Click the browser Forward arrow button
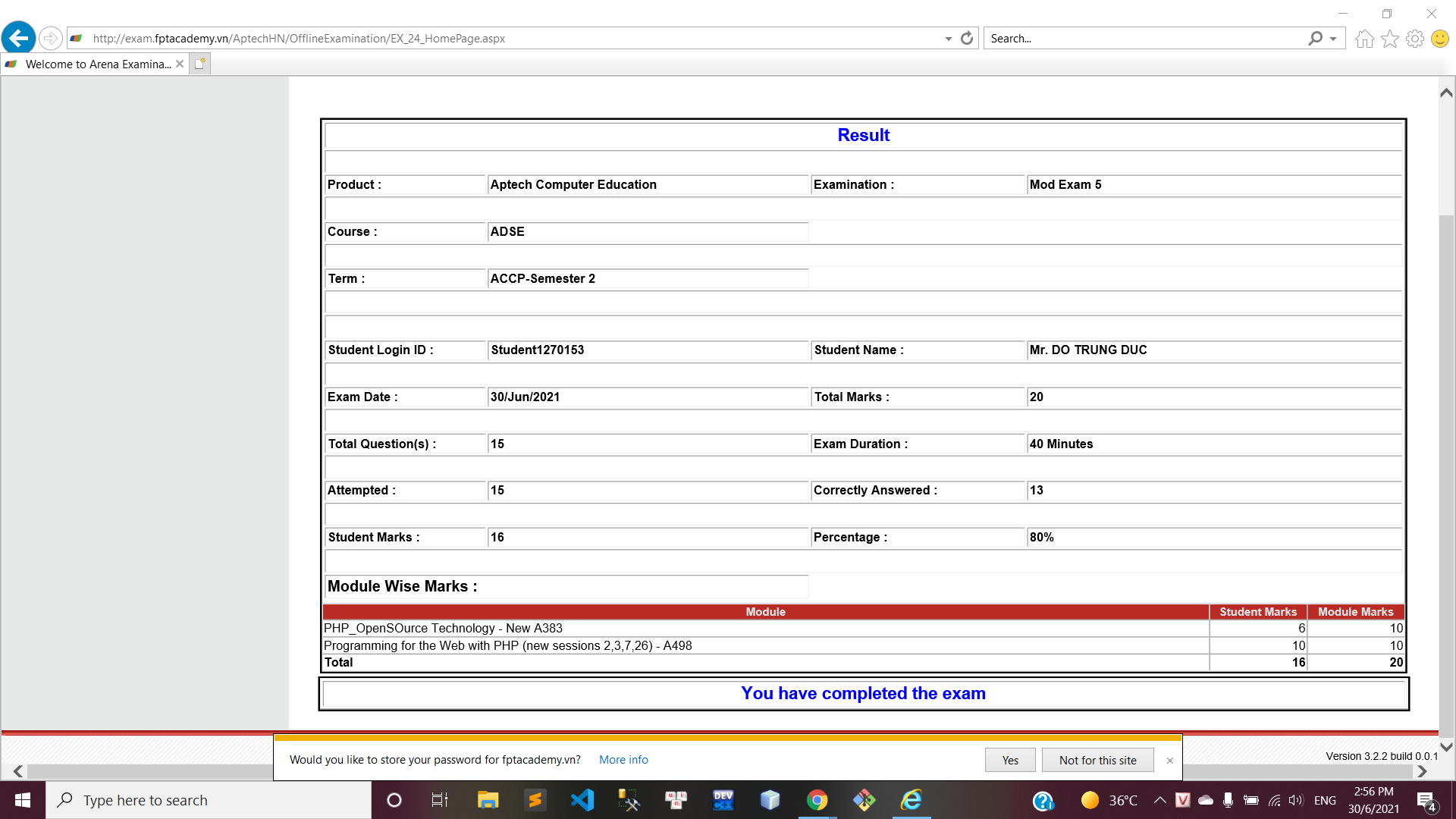The image size is (1456, 819). [x=50, y=38]
